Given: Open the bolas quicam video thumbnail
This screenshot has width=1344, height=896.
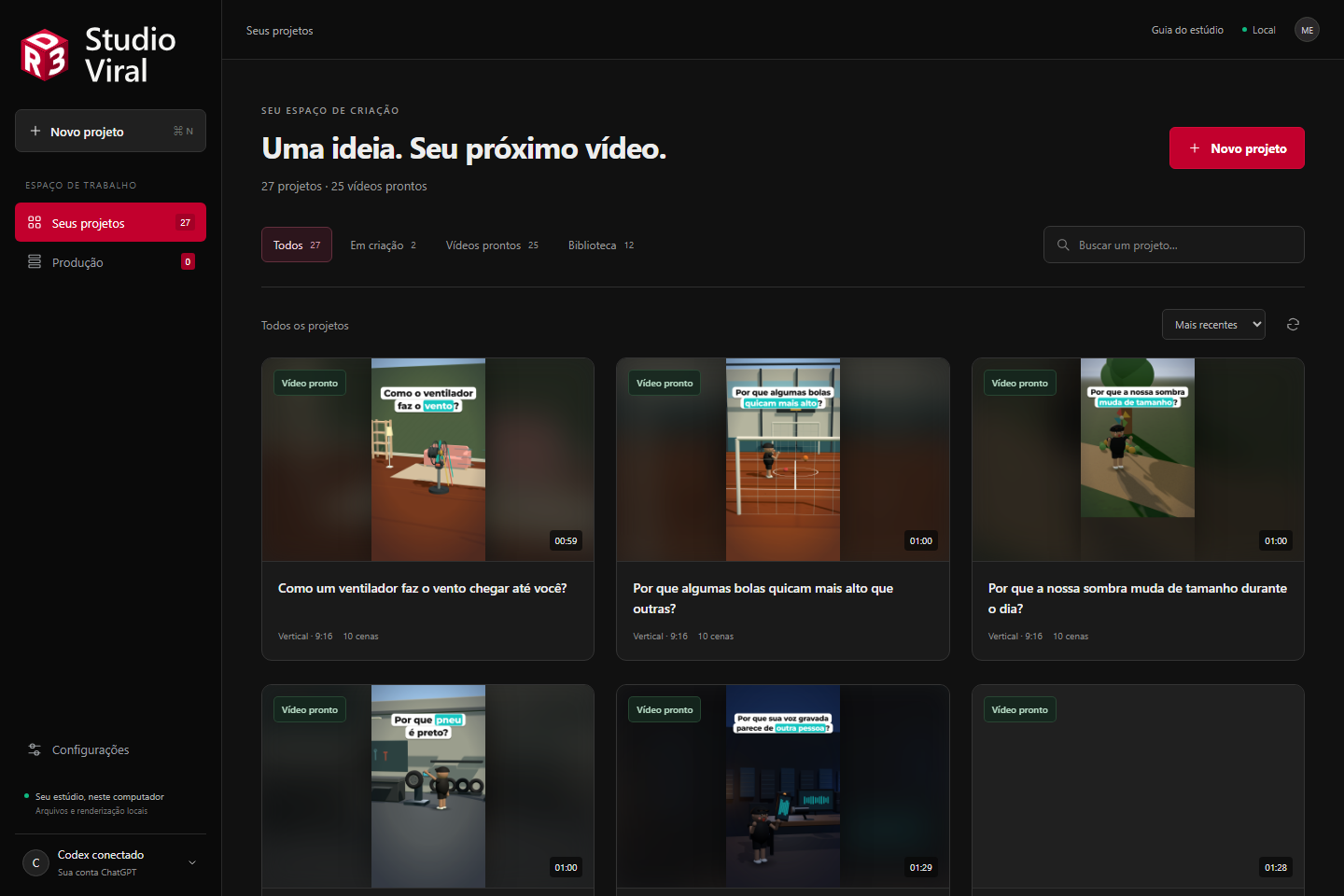Looking at the screenshot, I should [782, 459].
